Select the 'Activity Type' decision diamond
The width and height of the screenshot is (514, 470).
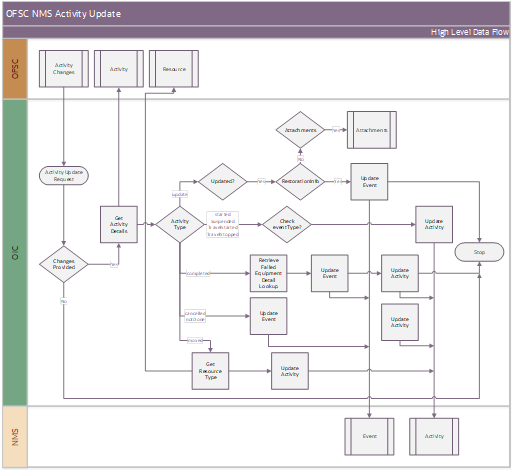180,224
